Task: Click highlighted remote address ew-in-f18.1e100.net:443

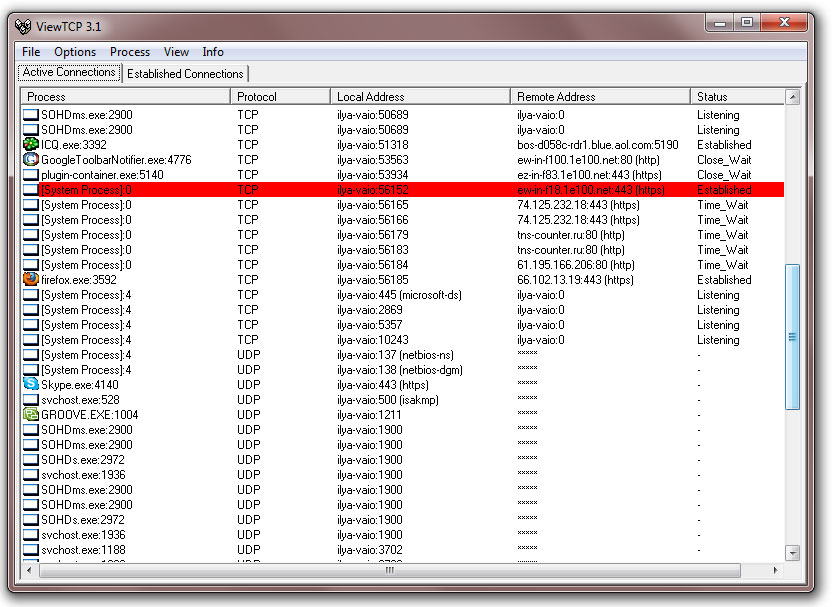Action: [591, 189]
